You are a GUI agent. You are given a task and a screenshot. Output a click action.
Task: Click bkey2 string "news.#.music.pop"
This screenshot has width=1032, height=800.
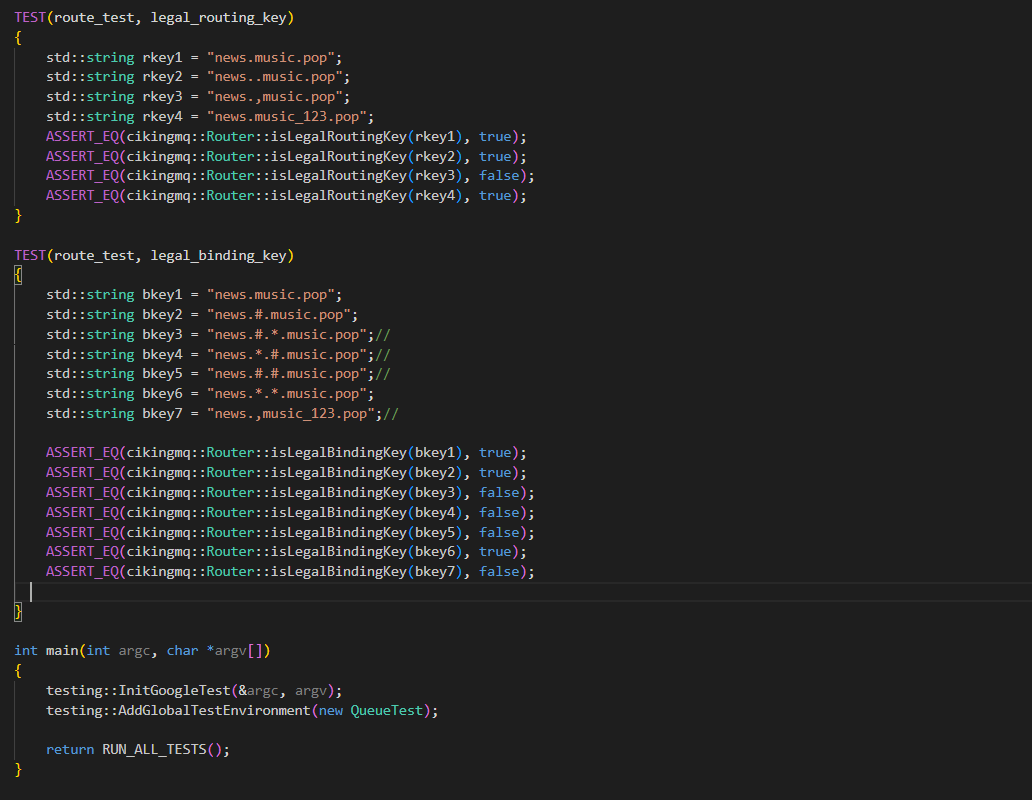click(278, 314)
